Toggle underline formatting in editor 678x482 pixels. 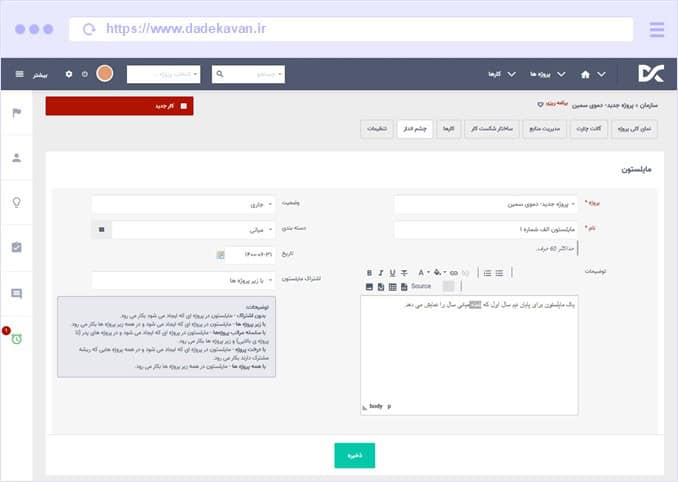pos(392,272)
